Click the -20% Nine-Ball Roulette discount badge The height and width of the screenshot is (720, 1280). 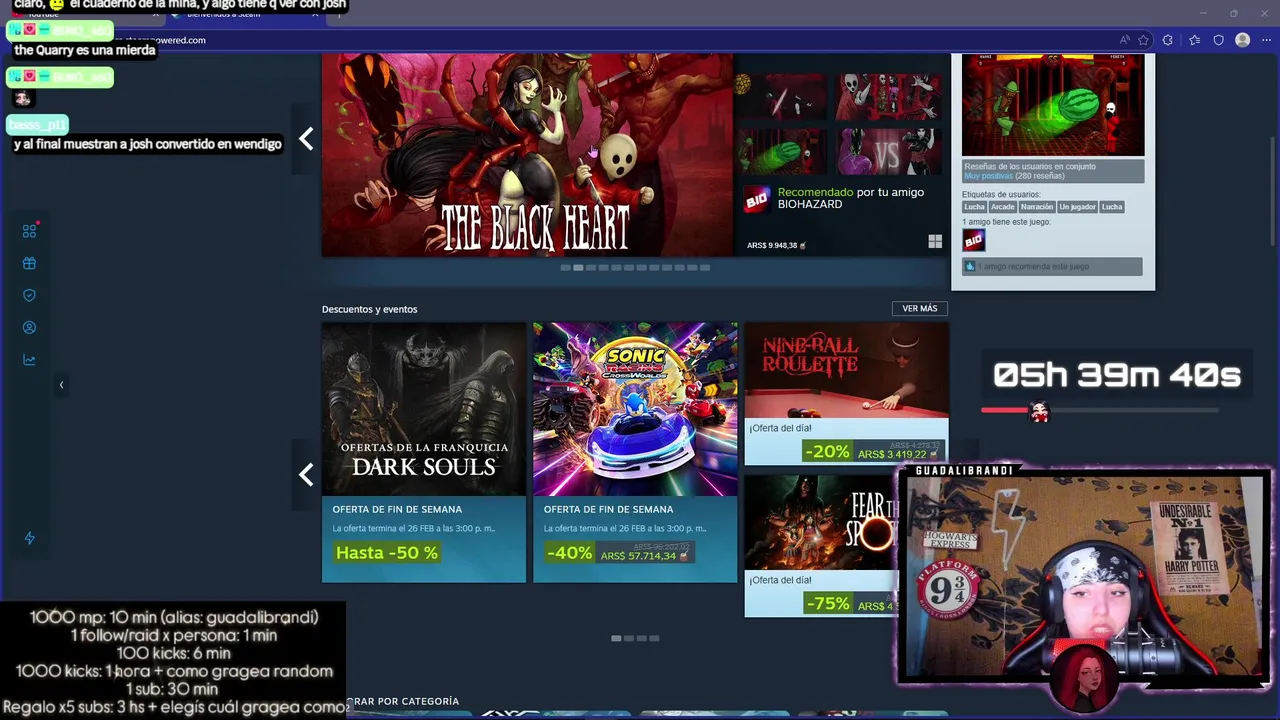[x=828, y=452]
